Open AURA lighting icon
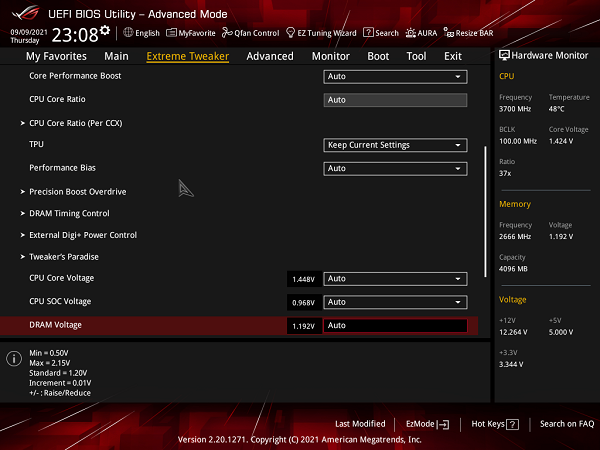The image size is (600, 450). pos(411,33)
